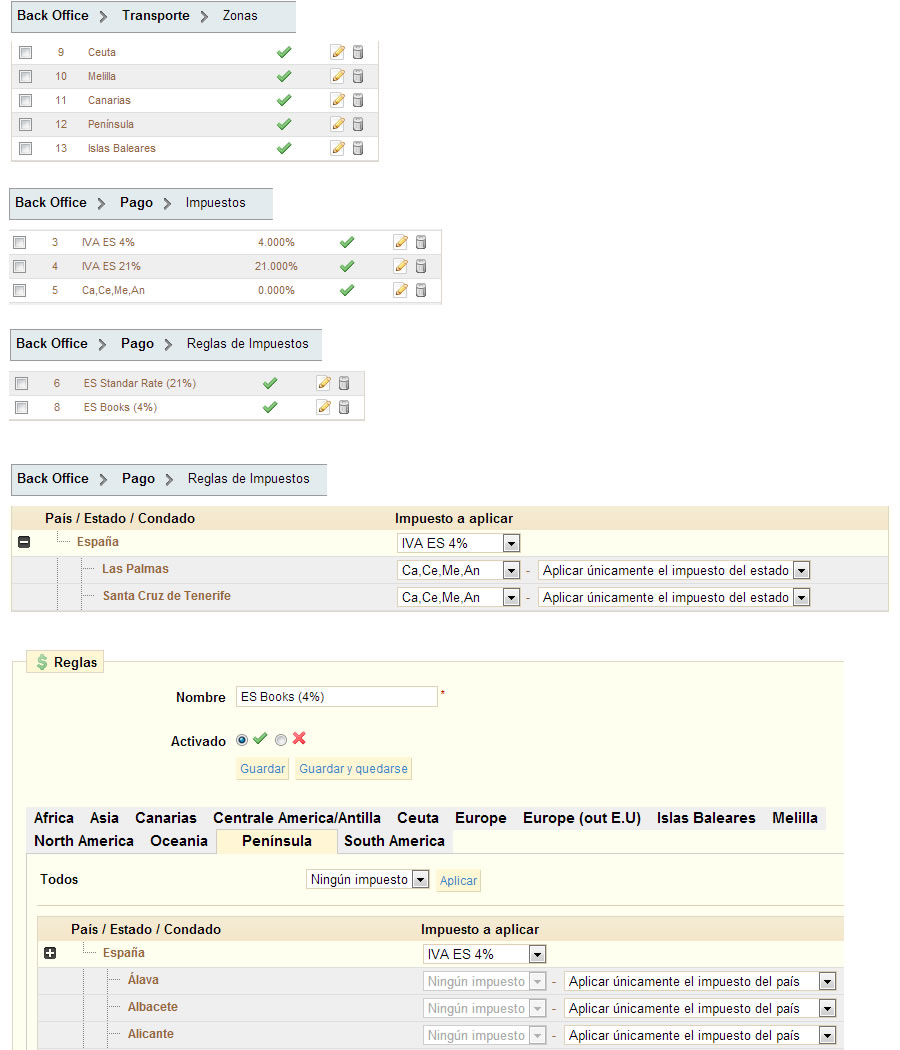Screen dimensions: 900x1050
Task: Open Pago in the Impuestos breadcrumb
Action: pos(137,202)
